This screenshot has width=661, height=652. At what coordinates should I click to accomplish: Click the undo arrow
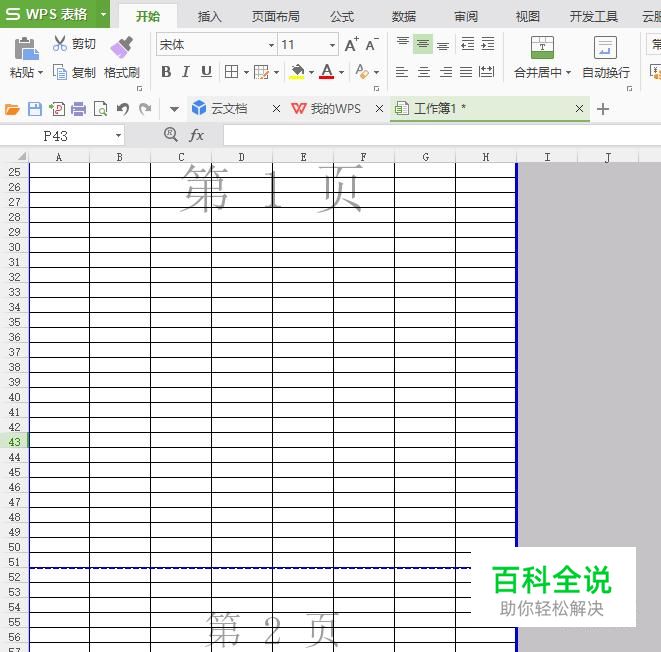pos(123,109)
